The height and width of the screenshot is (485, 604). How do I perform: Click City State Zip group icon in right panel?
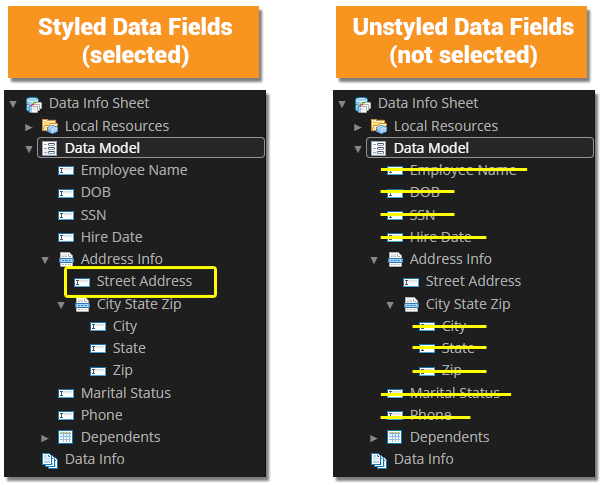(x=411, y=304)
